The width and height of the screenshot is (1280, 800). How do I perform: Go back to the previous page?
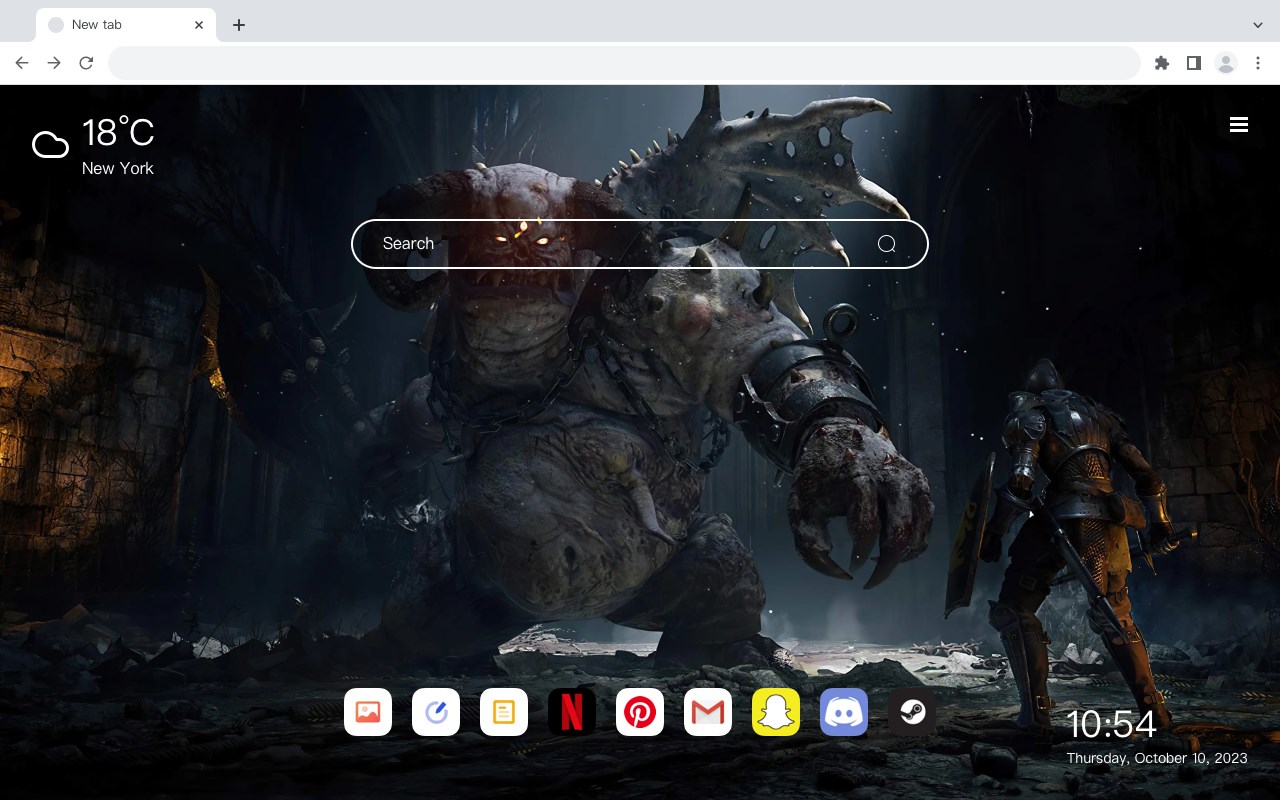[x=22, y=63]
